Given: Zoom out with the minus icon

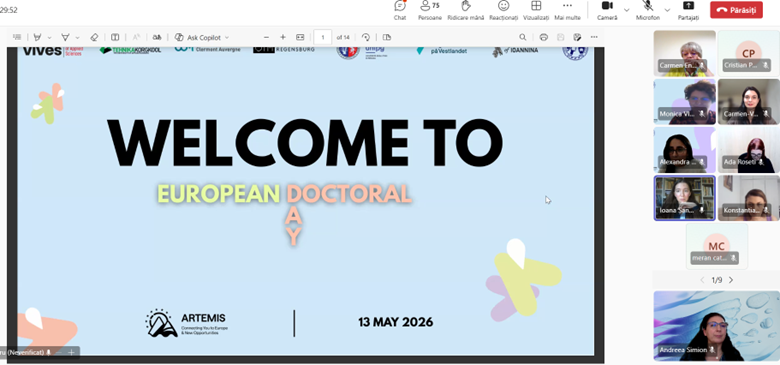Looking at the screenshot, I should click(266, 37).
